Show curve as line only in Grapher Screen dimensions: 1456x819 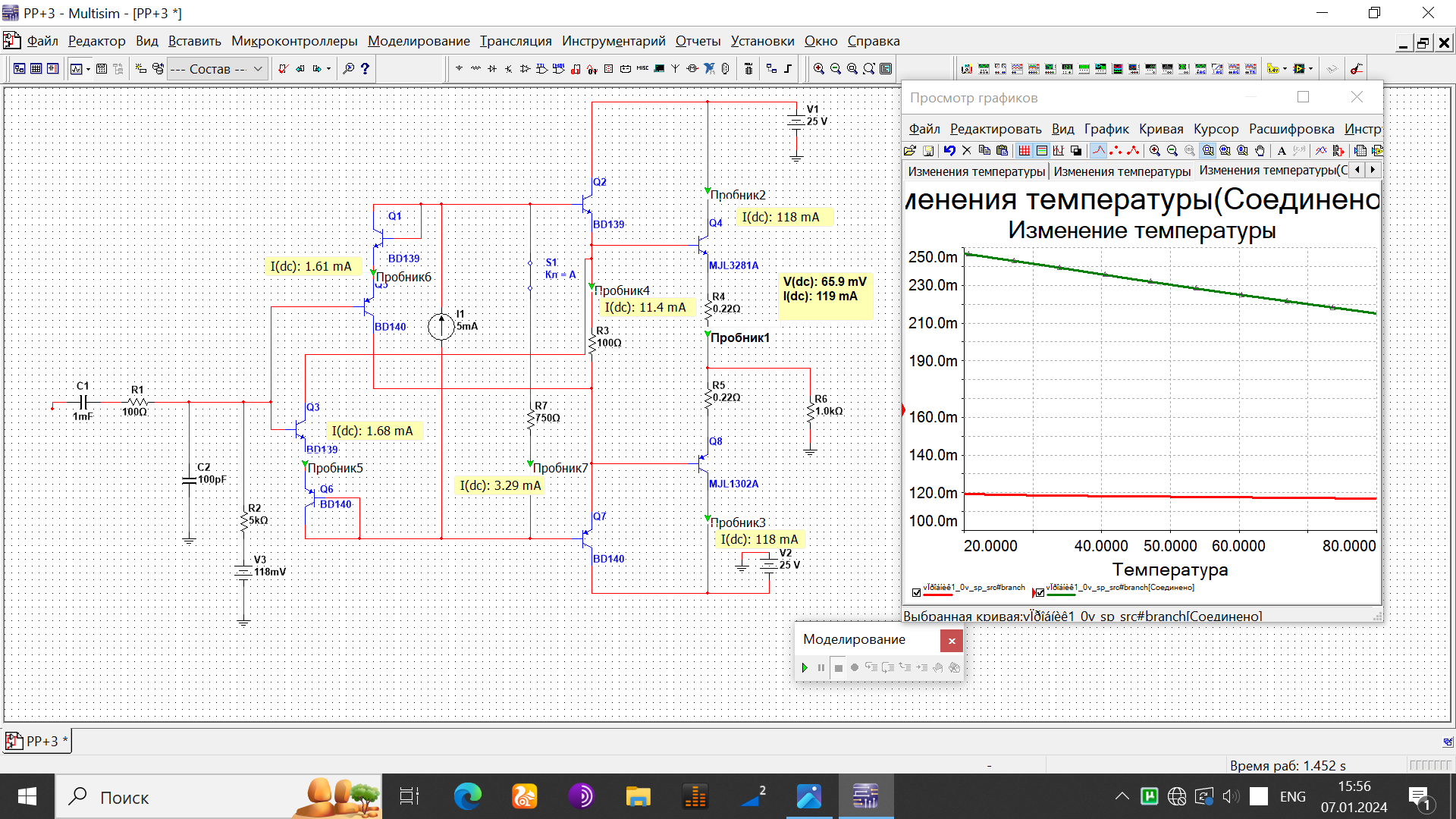1098,150
